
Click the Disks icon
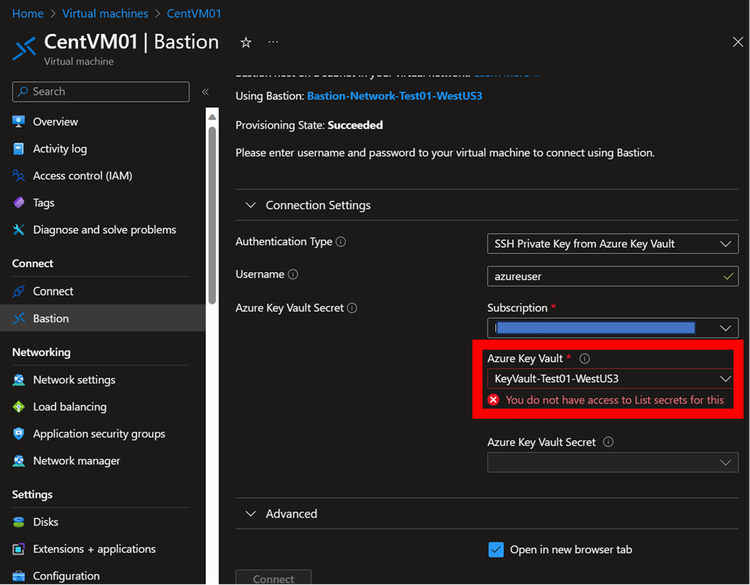[18, 522]
